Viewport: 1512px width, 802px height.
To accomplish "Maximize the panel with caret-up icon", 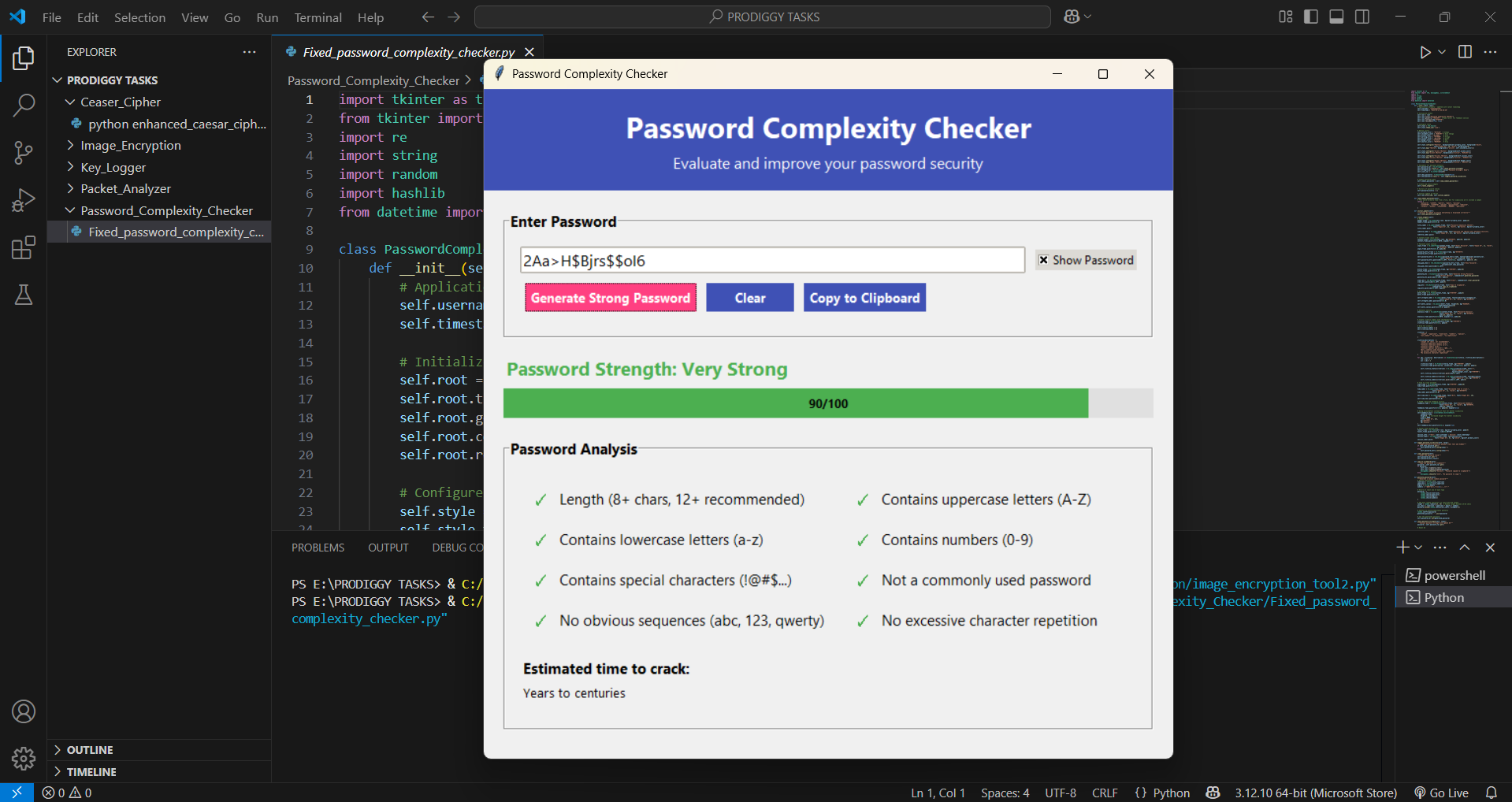I will click(1465, 548).
